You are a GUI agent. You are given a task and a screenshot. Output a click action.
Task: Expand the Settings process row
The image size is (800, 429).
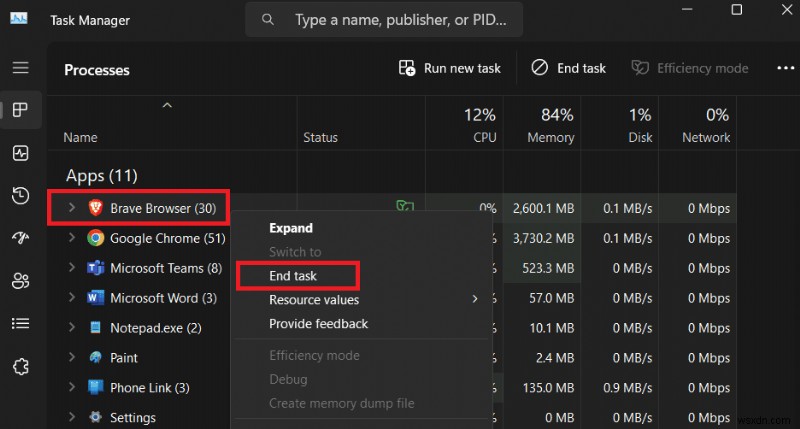(71, 416)
